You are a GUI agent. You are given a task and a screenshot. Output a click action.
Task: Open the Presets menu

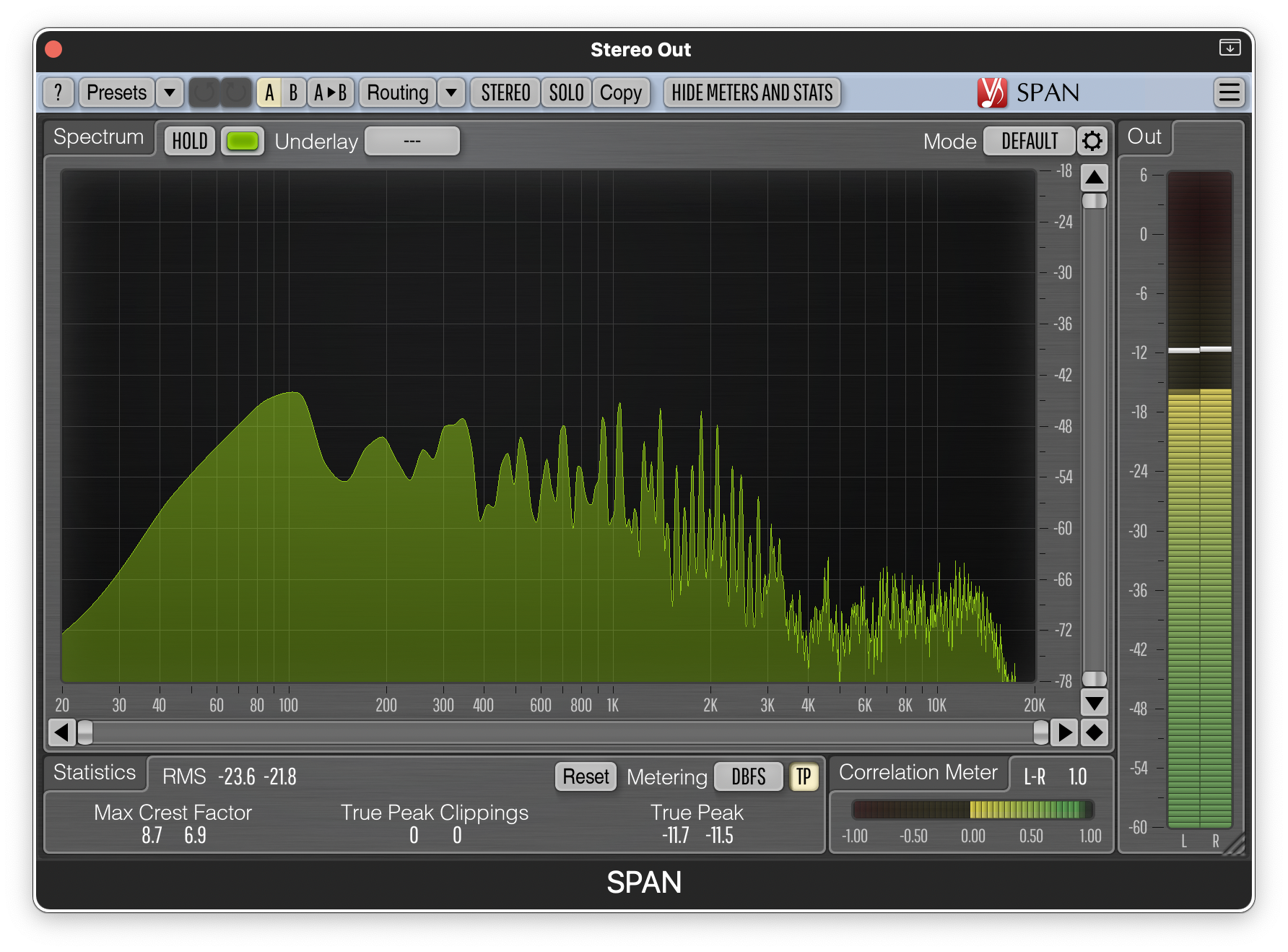[x=116, y=92]
